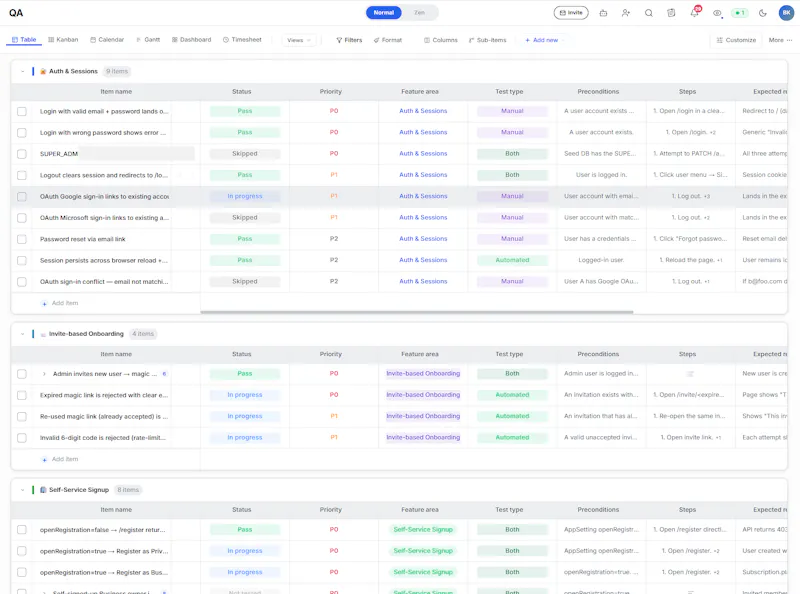Toggle dark mode via moon icon
The height and width of the screenshot is (594, 800).
pos(763,13)
